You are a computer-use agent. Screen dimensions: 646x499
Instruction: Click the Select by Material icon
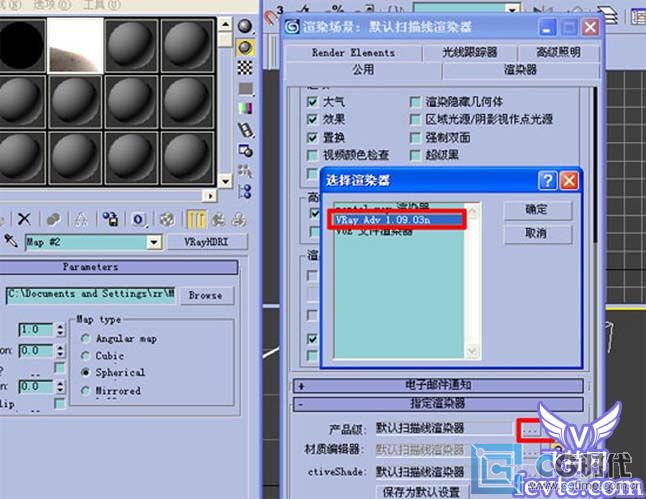click(x=246, y=171)
